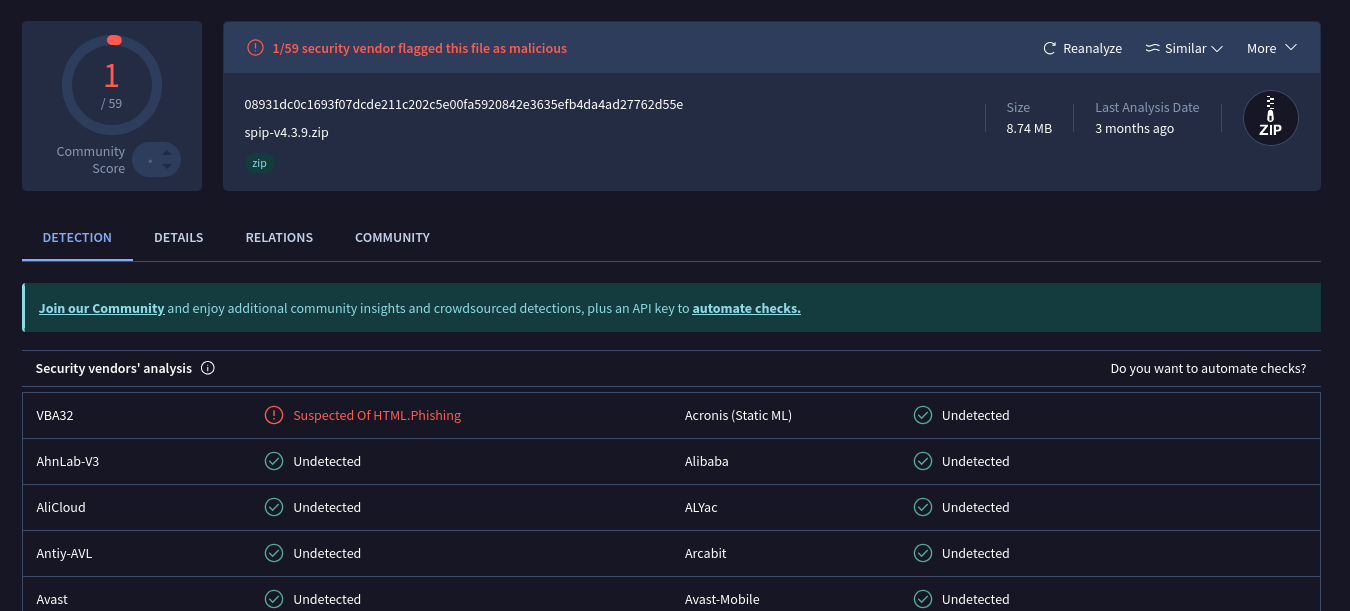Open the Relations tab
Viewport: 1350px width, 611px height.
tap(279, 237)
